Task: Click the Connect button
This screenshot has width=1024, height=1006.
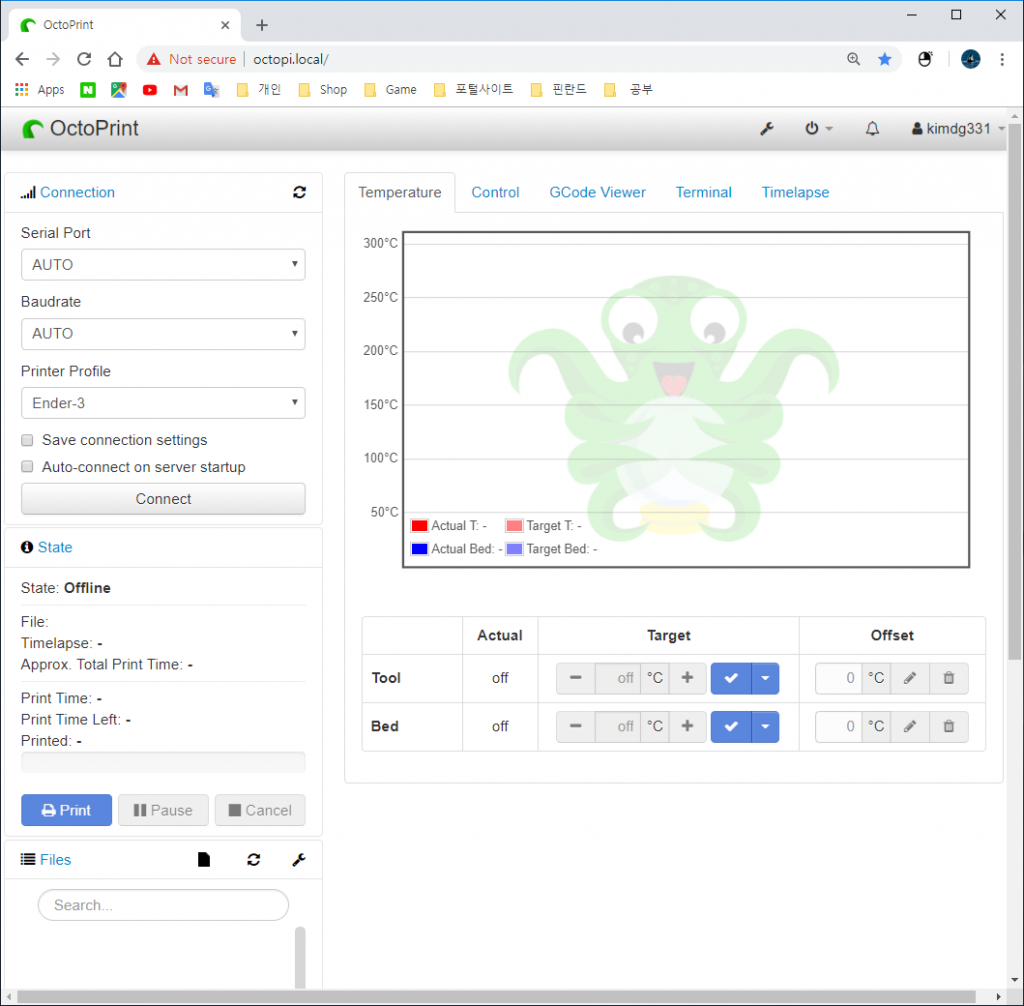Action: click(163, 499)
